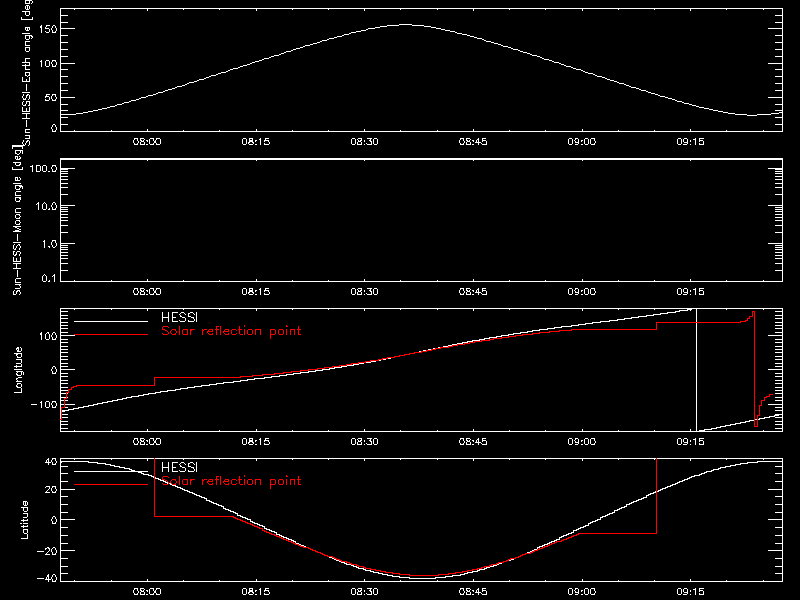Click tick '1.0' on Moon angle axis
The height and width of the screenshot is (600, 800).
pos(49,244)
